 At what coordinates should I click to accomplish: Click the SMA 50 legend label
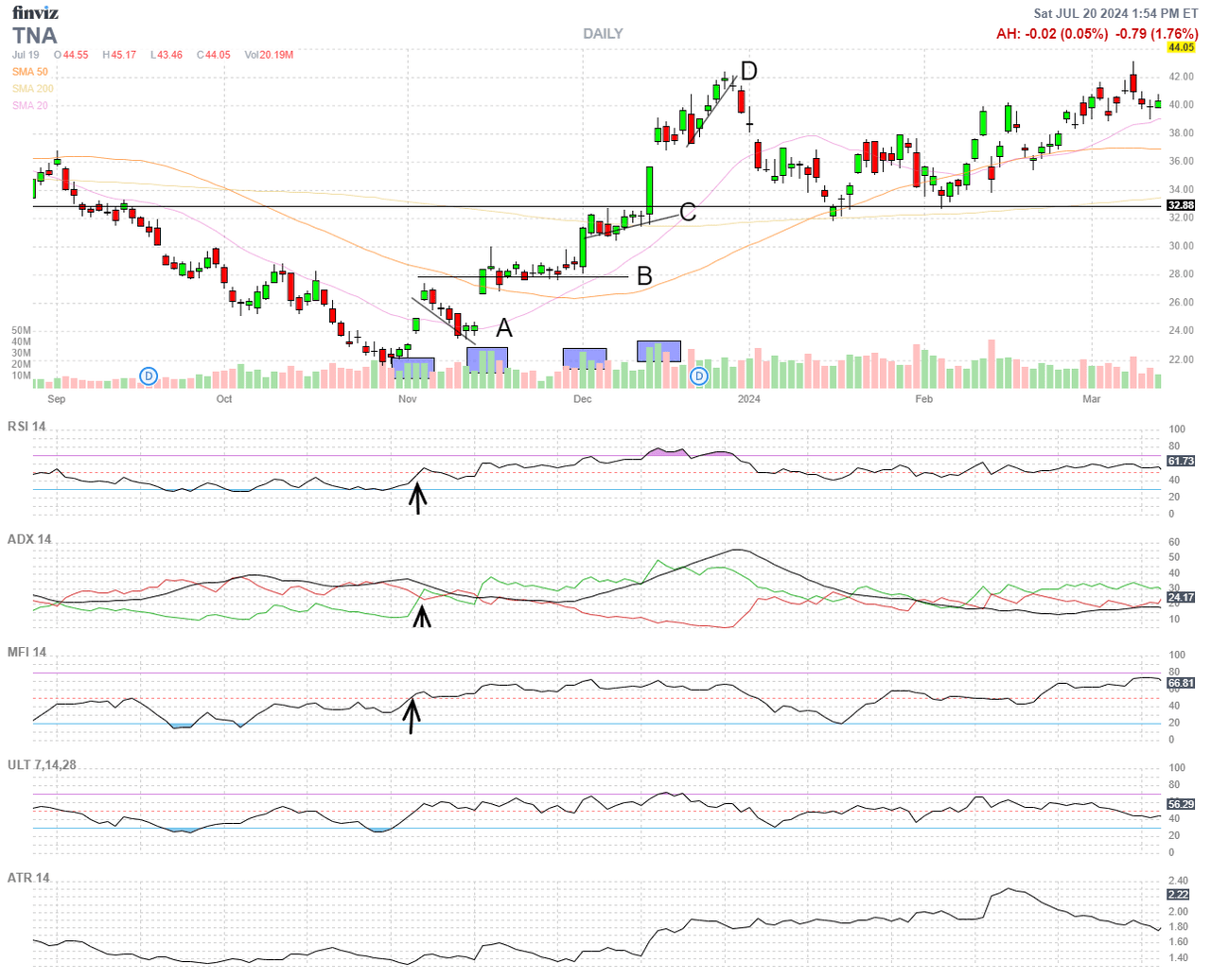30,72
